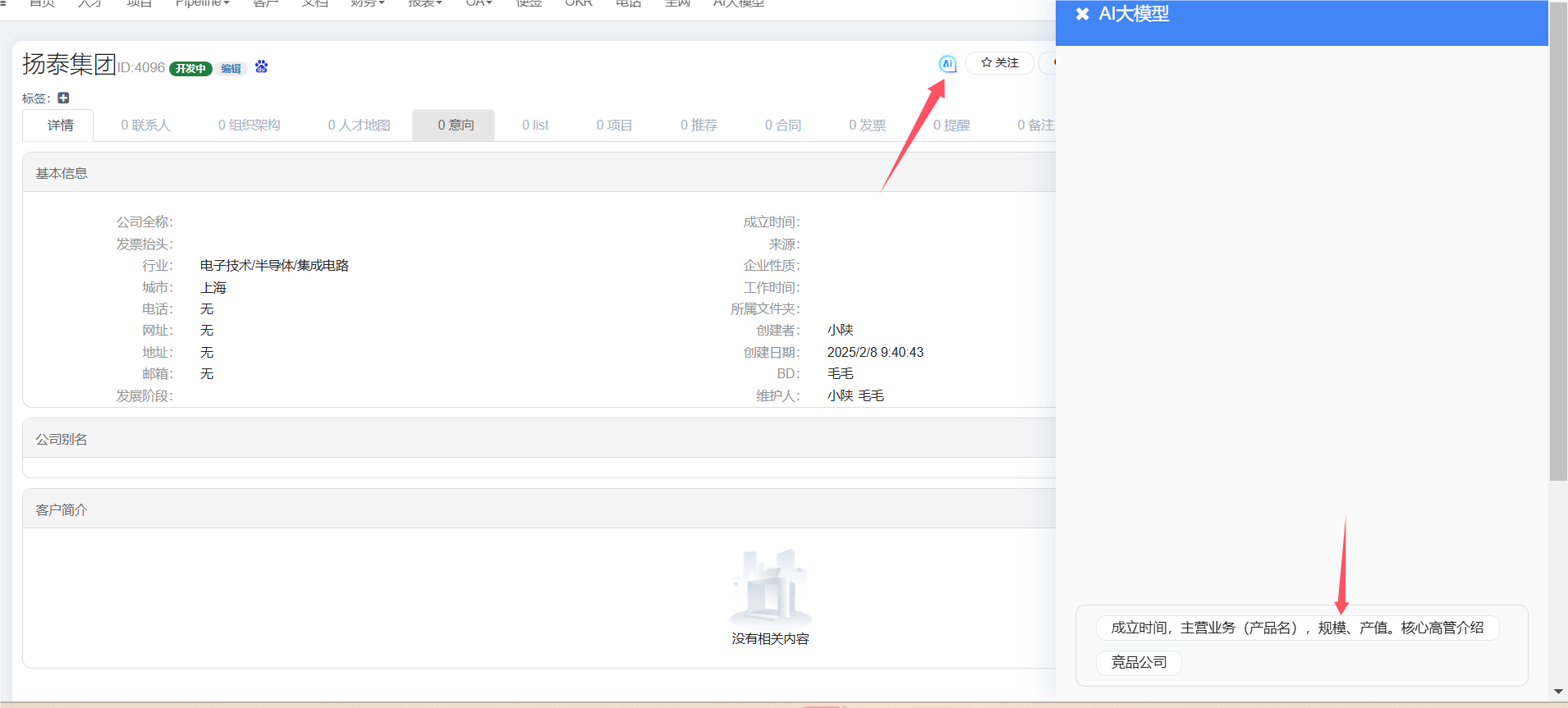Expand the 报表 dropdown menu
The height and width of the screenshot is (708, 1568).
[424, 3]
